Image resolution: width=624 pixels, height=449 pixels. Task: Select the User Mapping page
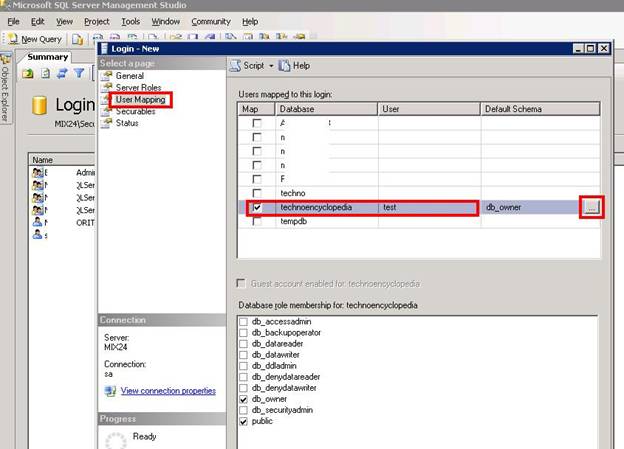tap(140, 99)
